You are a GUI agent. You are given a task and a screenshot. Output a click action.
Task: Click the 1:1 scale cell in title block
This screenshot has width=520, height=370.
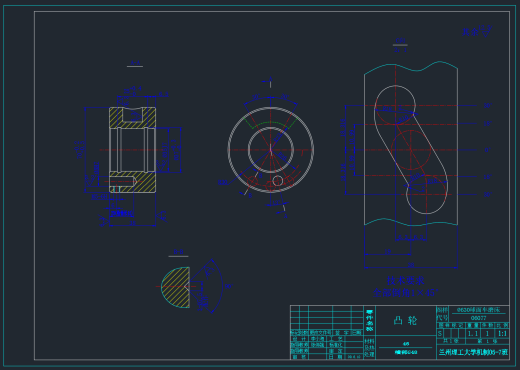click(x=502, y=333)
